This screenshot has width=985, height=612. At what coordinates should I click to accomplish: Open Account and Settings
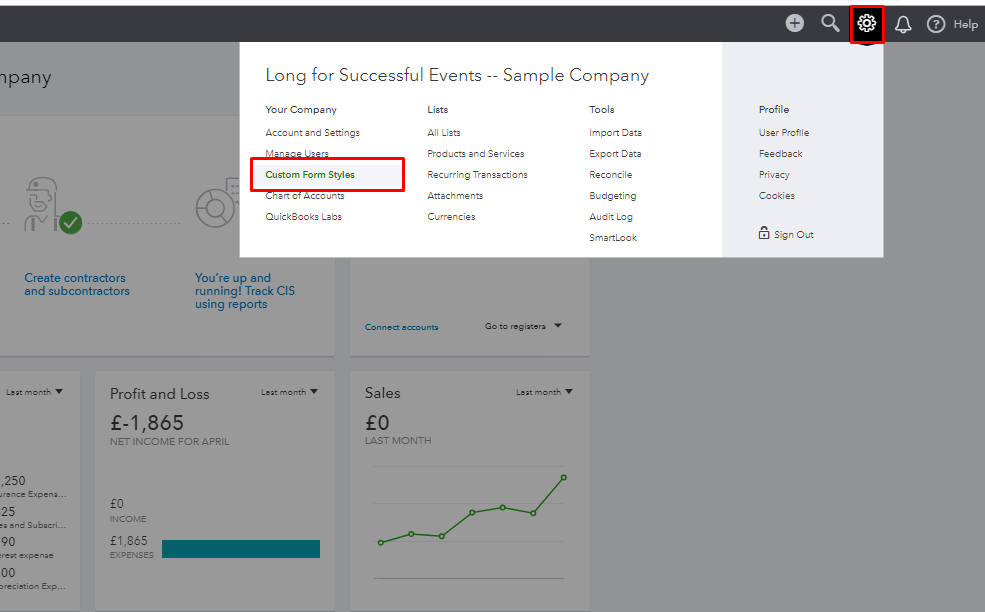[x=312, y=133]
